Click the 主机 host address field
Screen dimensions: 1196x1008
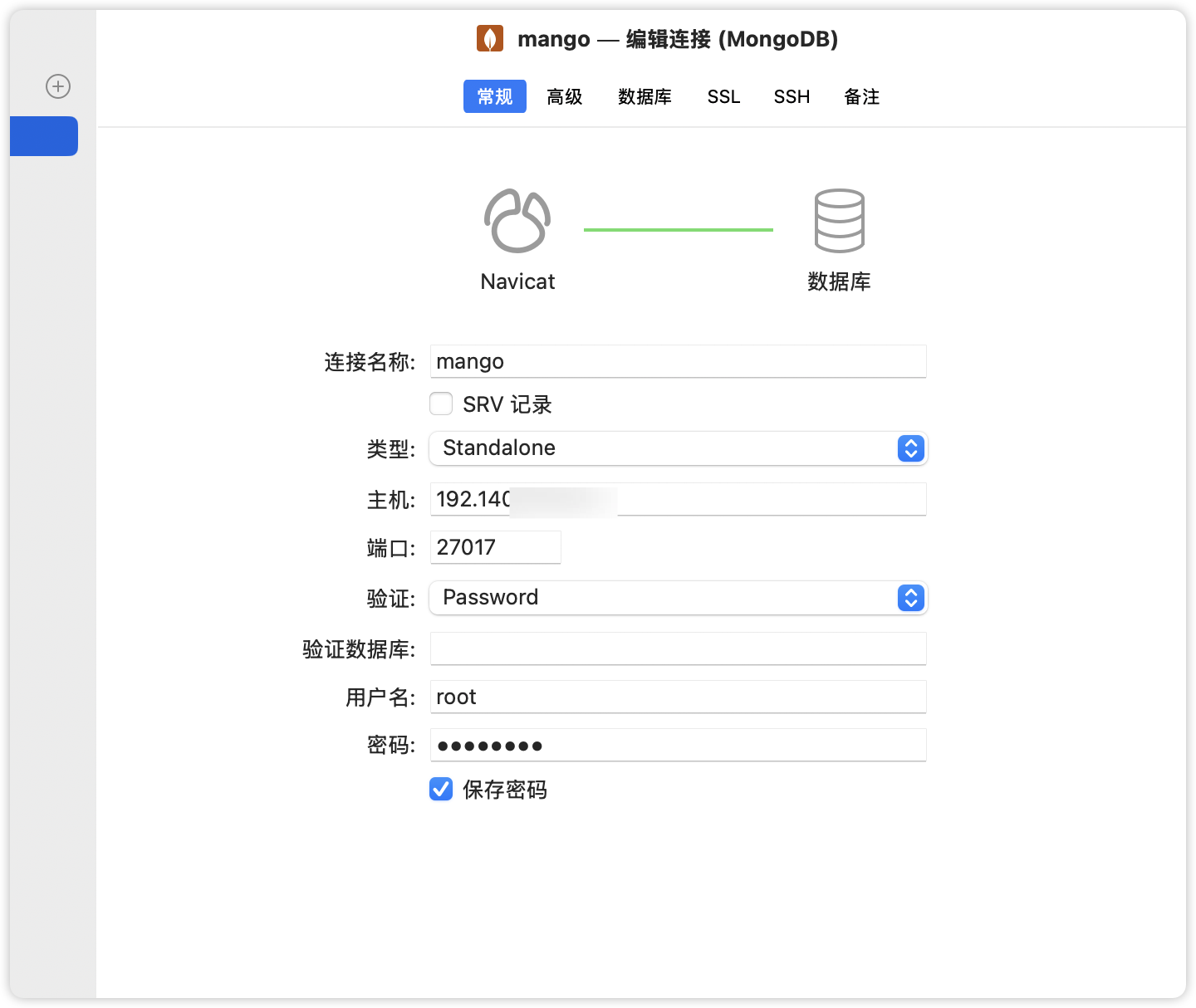678,499
